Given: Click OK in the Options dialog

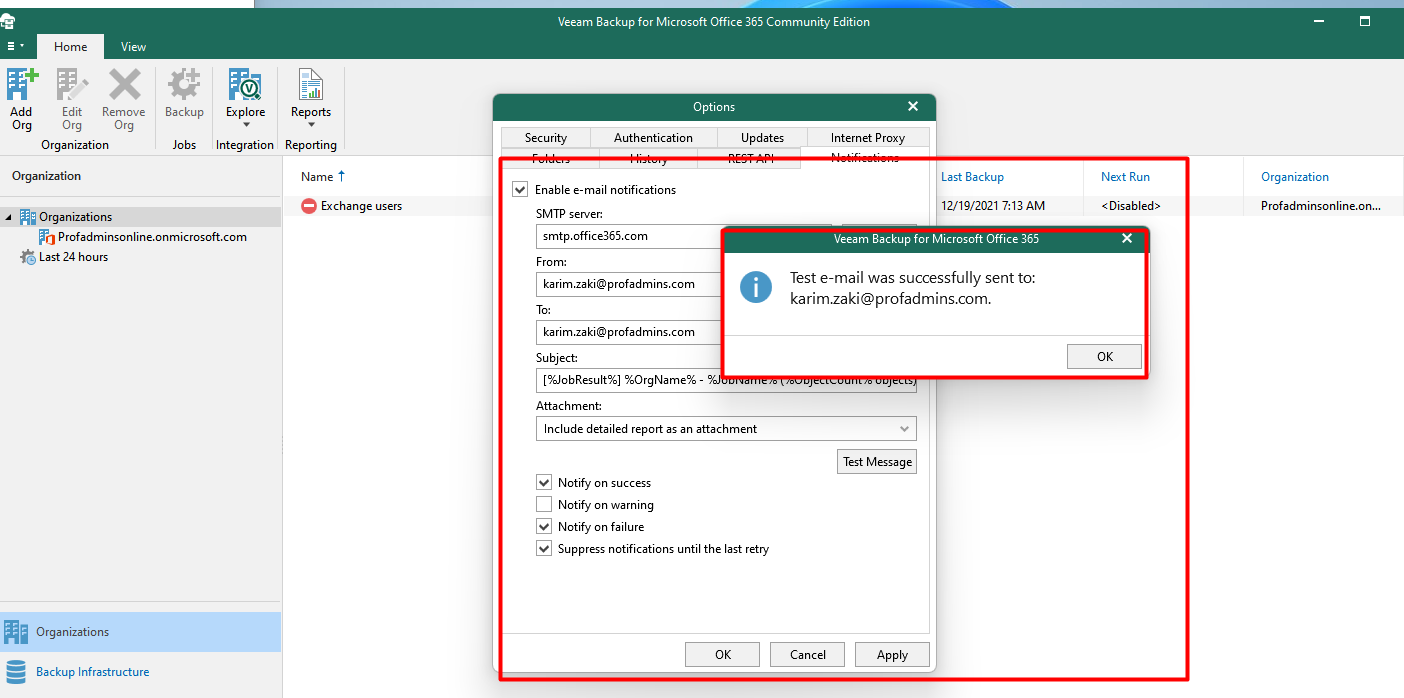Looking at the screenshot, I should pos(723,655).
